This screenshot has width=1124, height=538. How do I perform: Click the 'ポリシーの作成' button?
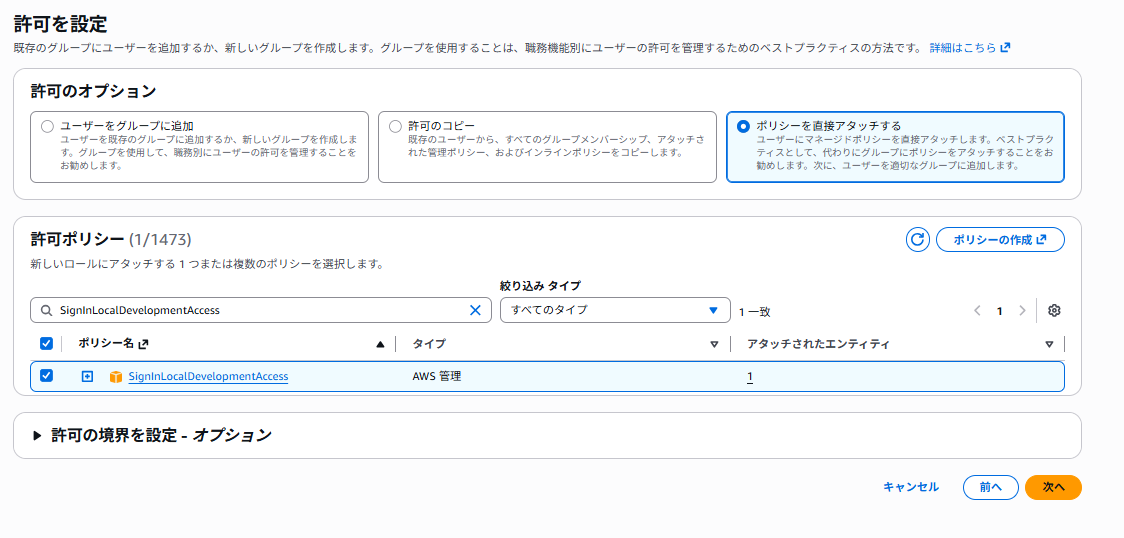[999, 240]
